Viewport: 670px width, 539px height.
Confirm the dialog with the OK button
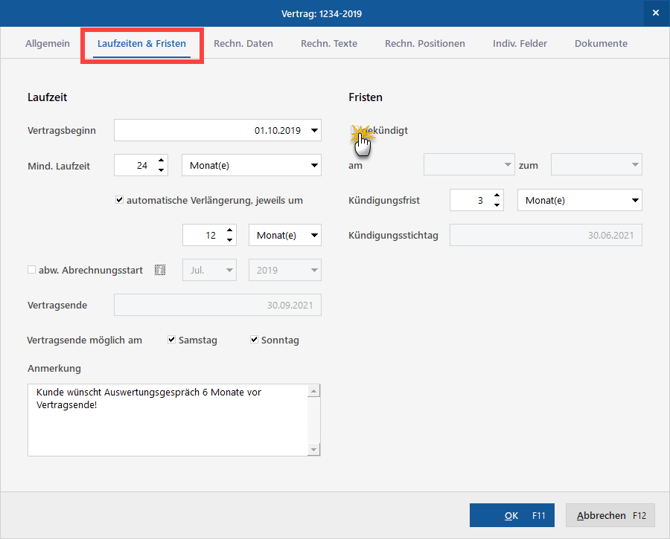click(511, 516)
